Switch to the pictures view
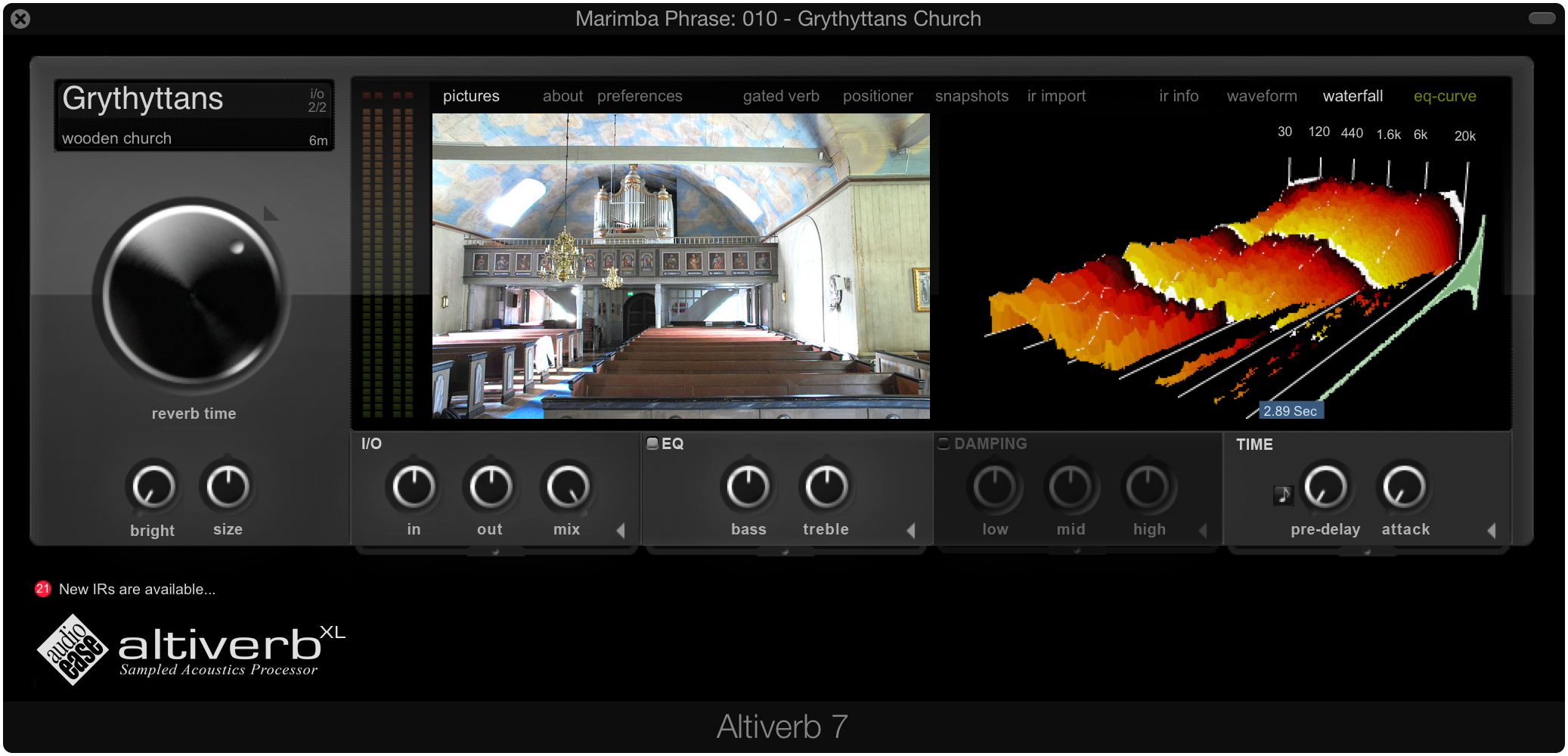 tap(471, 96)
